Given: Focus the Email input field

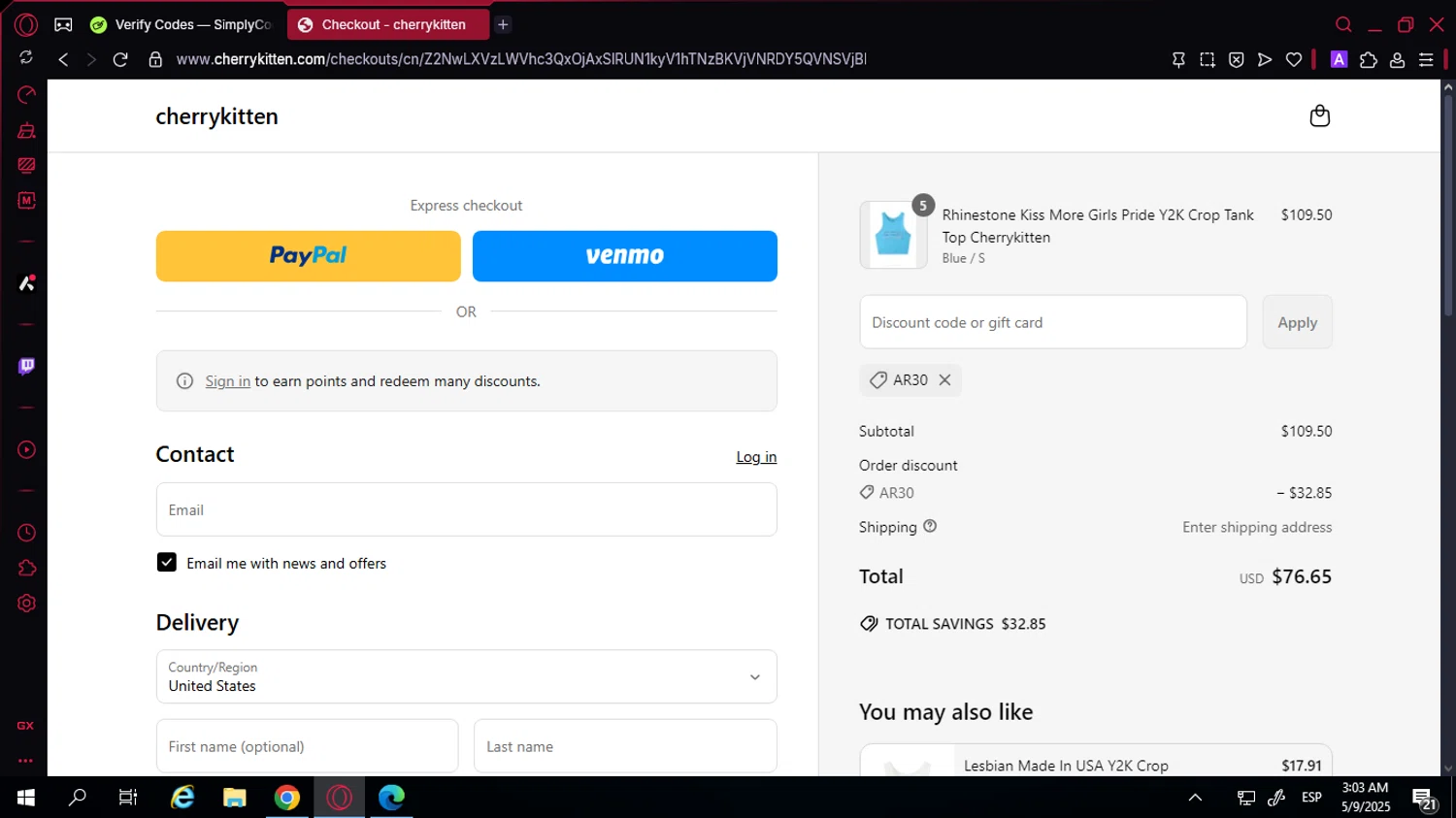Looking at the screenshot, I should [466, 509].
